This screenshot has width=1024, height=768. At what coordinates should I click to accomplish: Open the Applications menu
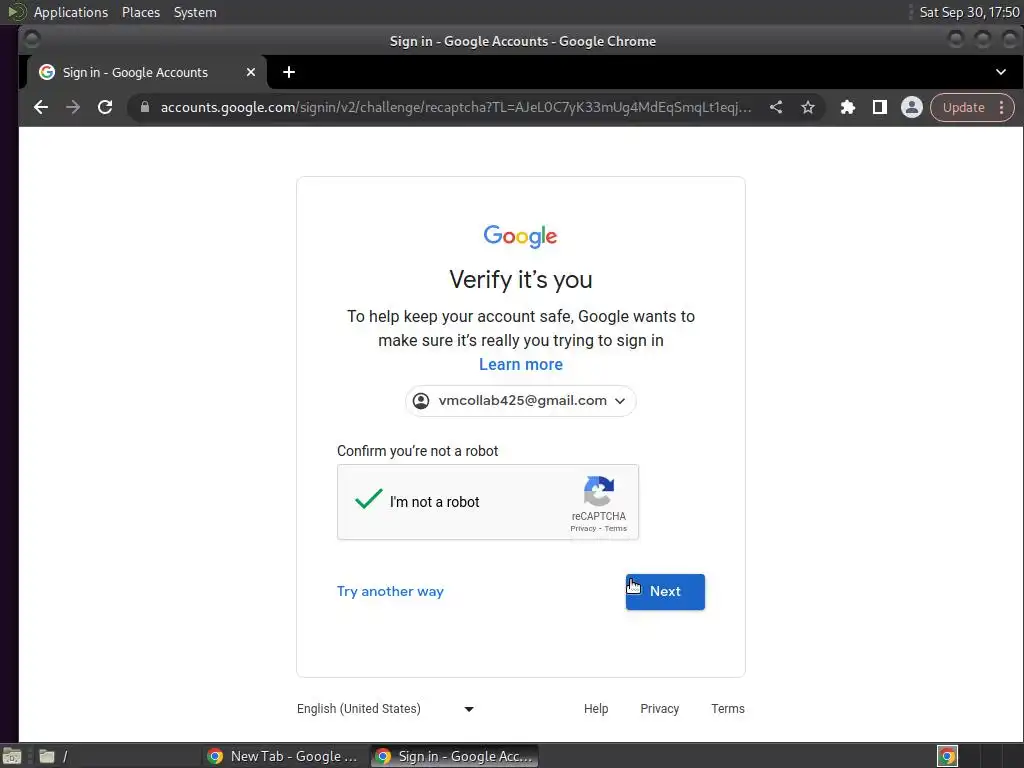(71, 12)
